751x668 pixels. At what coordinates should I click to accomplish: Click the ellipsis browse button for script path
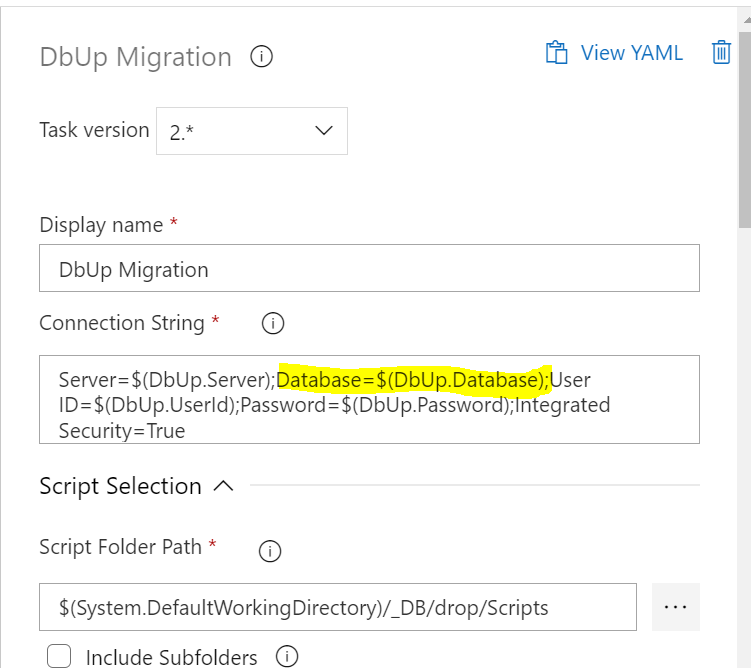click(x=676, y=607)
